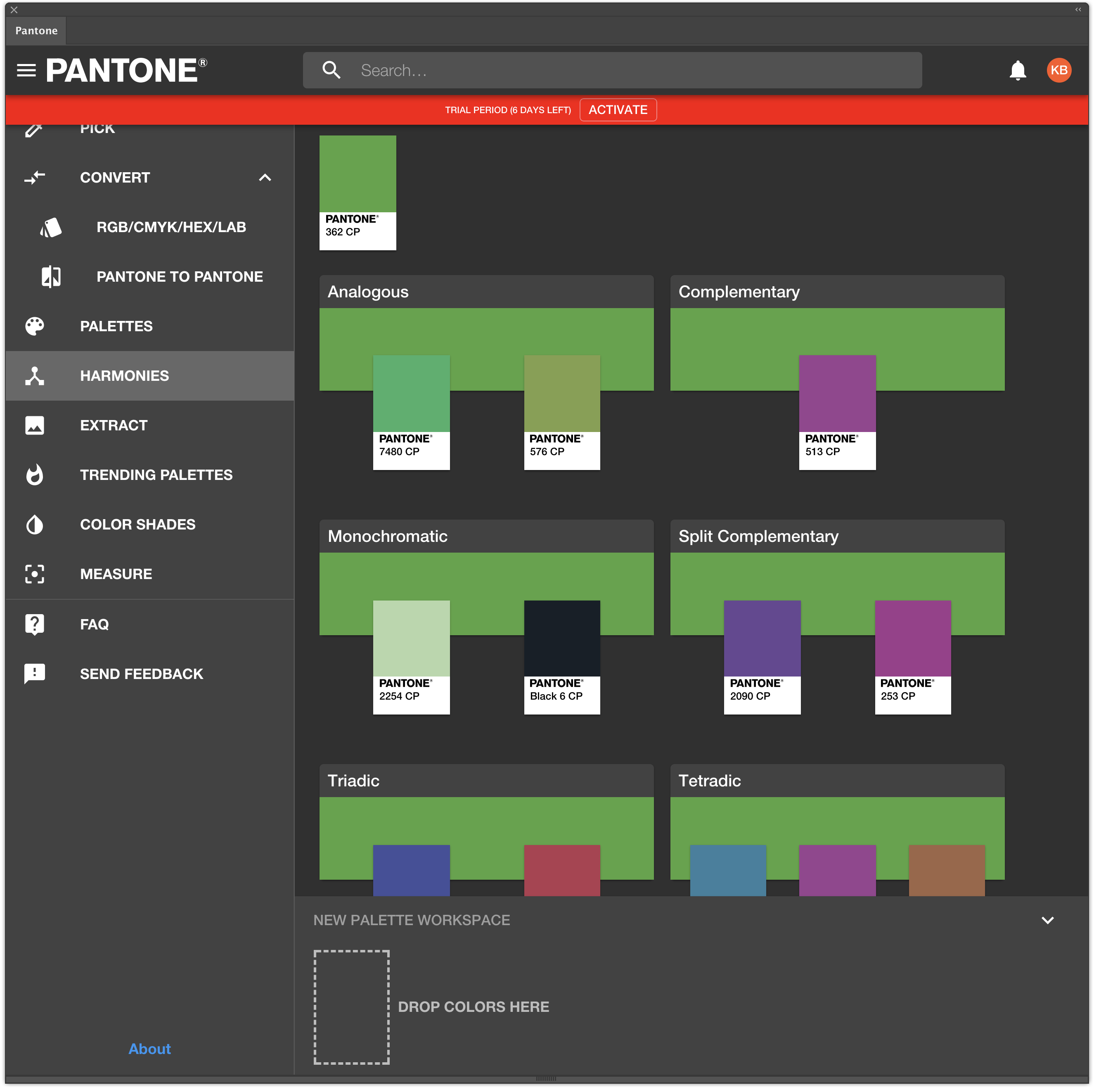1094x1092 pixels.
Task: Click the dashed Drop Colors Here box
Action: (x=352, y=1008)
